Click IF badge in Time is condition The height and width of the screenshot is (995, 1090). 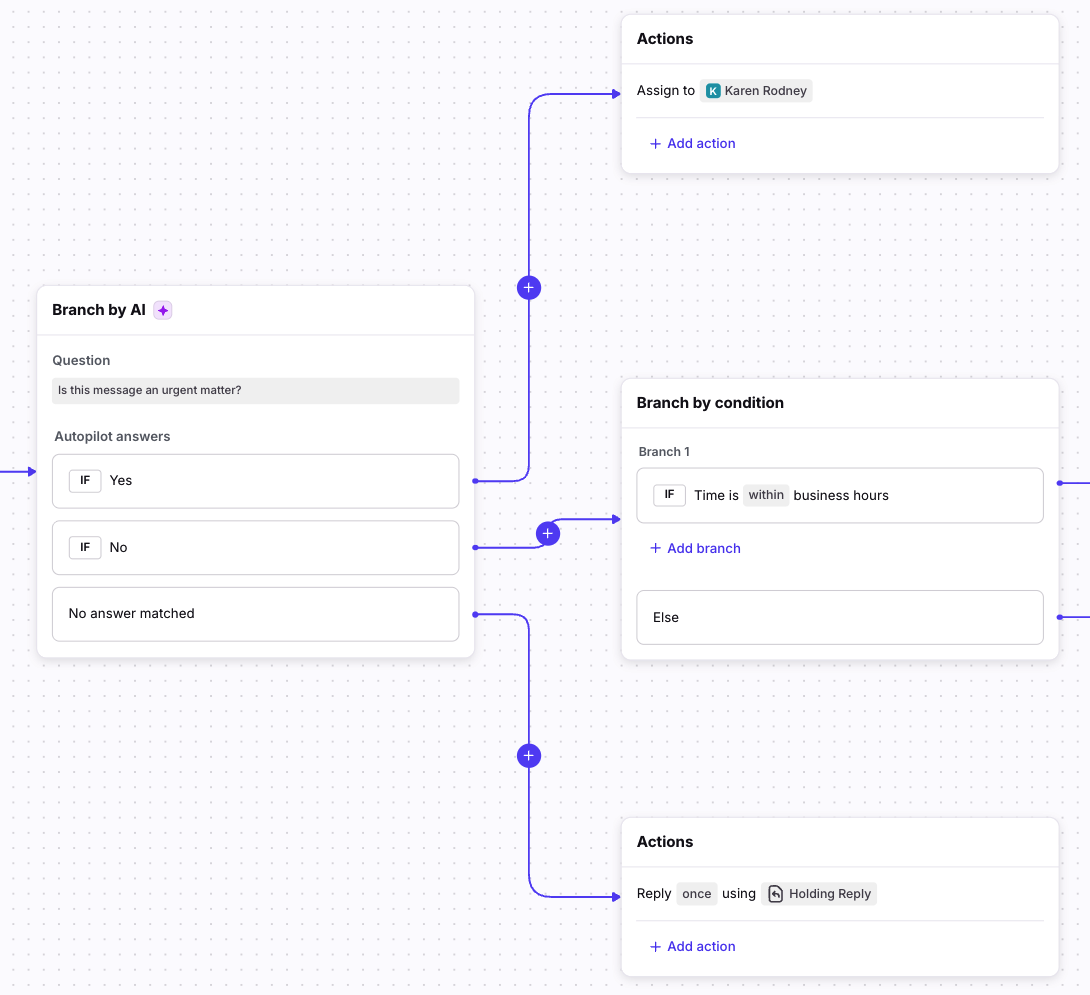coord(669,495)
